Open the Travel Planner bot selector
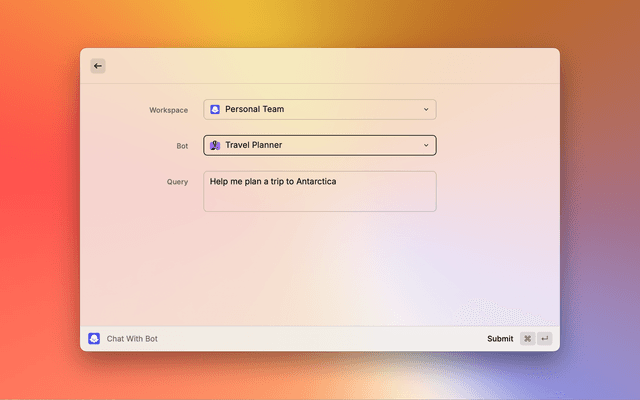Viewport: 640px width, 400px height. tap(320, 145)
